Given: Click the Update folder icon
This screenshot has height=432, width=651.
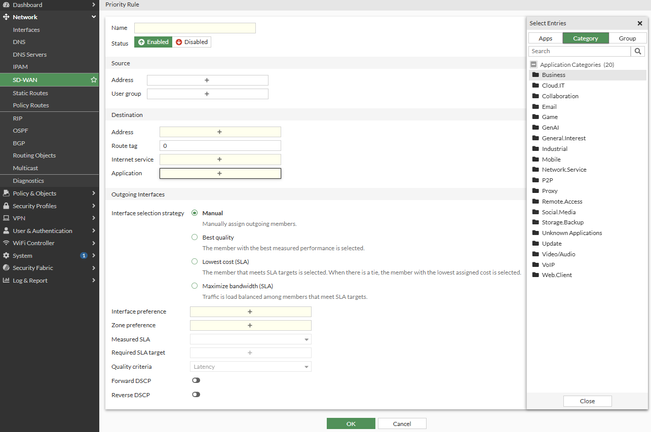Looking at the screenshot, I should (x=536, y=244).
